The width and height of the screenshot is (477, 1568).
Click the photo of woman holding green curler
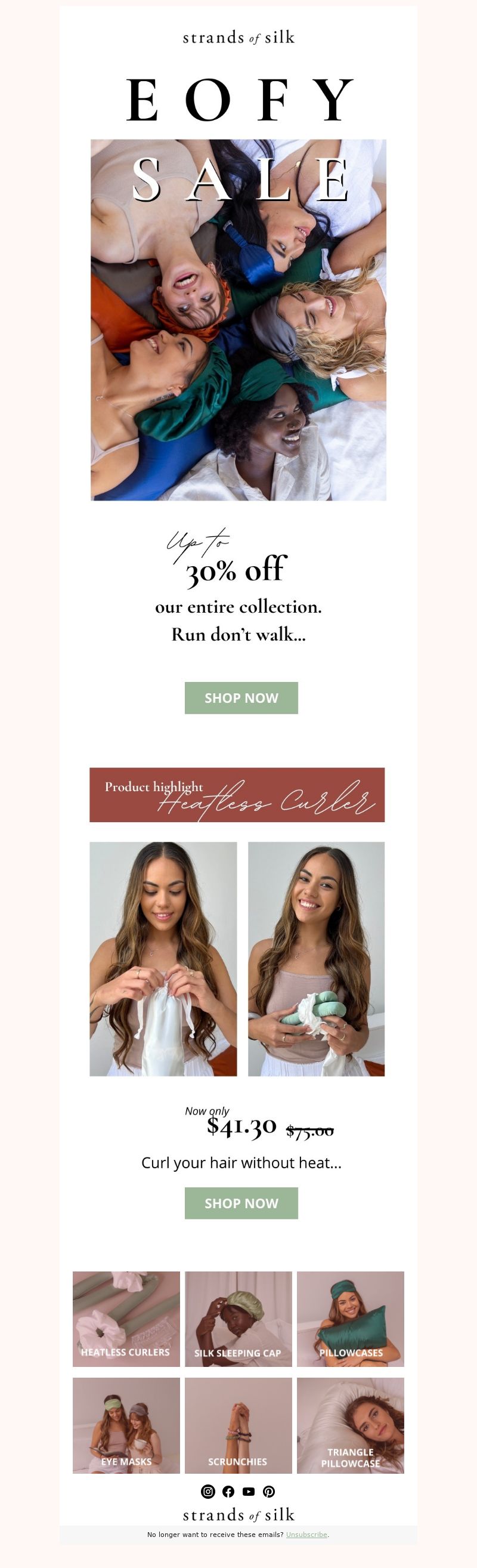pyautogui.click(x=317, y=959)
